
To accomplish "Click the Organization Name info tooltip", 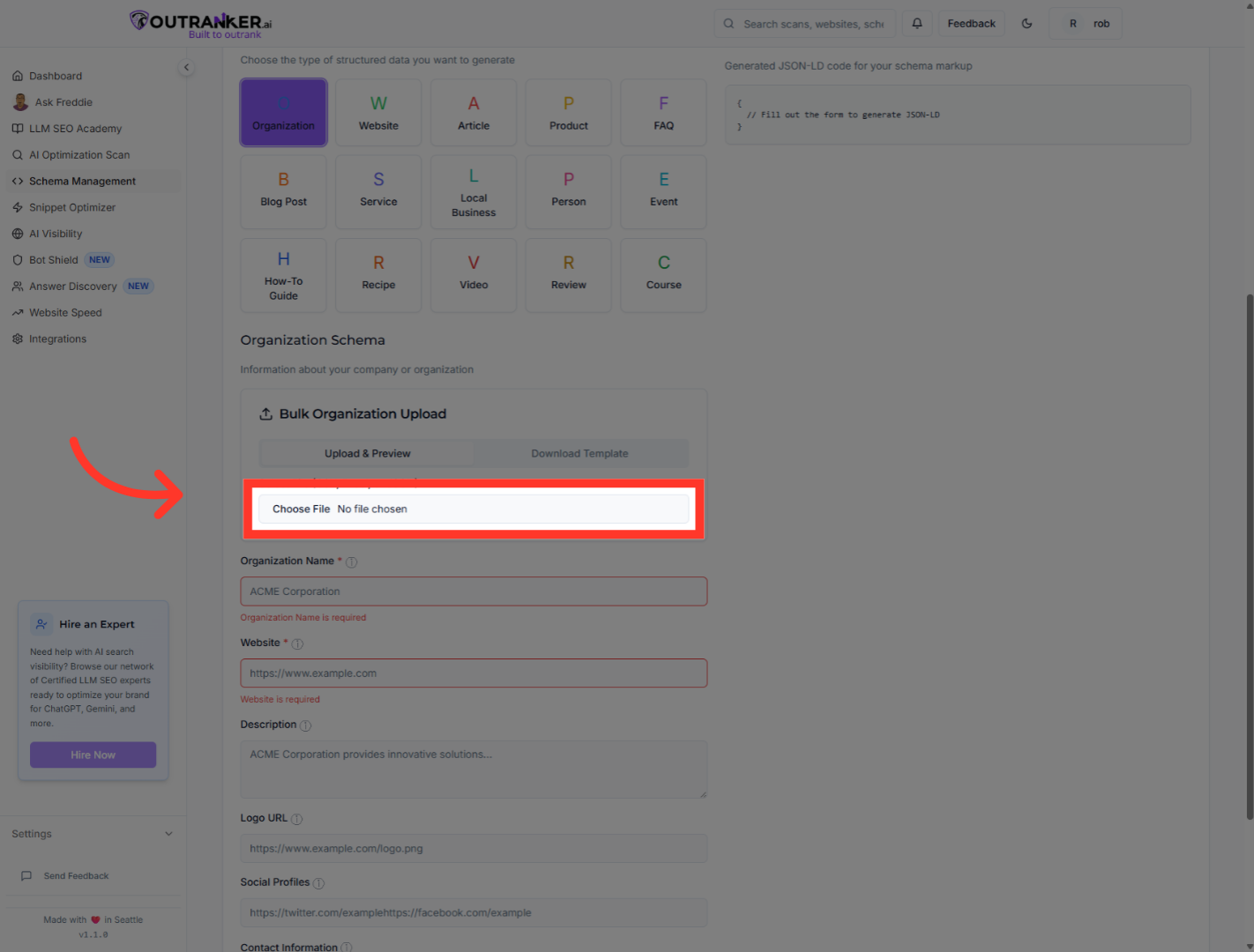I will pyautogui.click(x=351, y=562).
